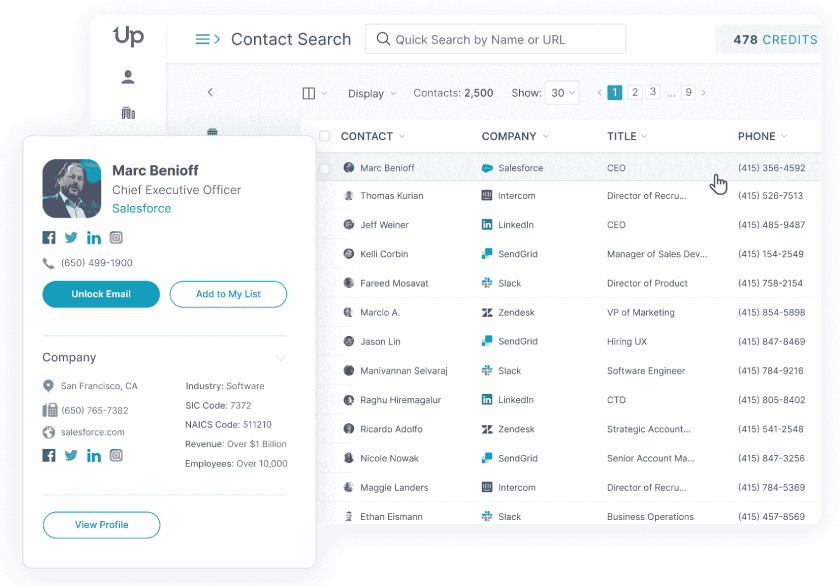
Task: Click the SendGrid logo in Kelli Corbin's row
Action: coord(487,253)
